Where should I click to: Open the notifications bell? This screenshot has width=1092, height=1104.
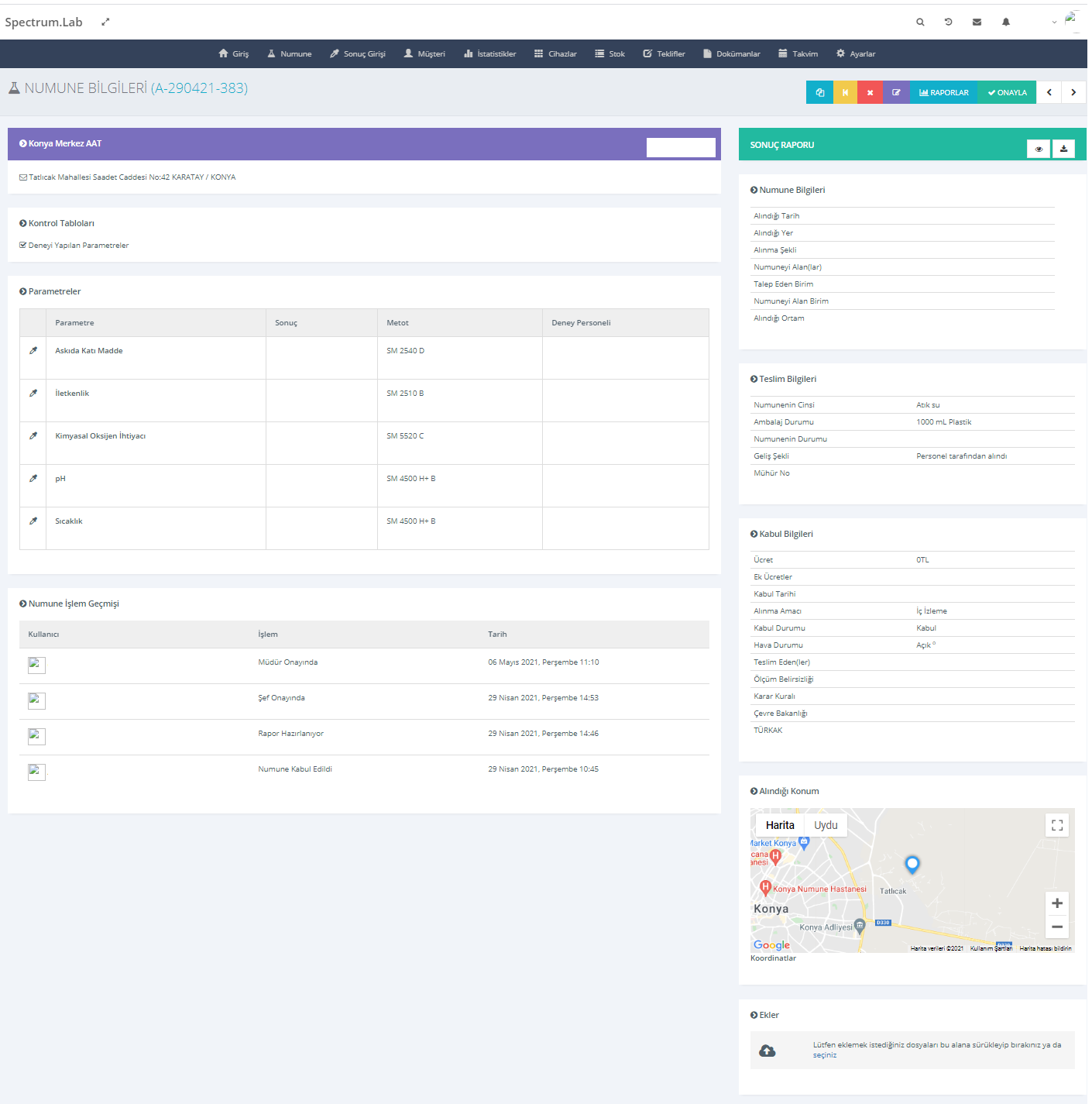click(x=1005, y=22)
